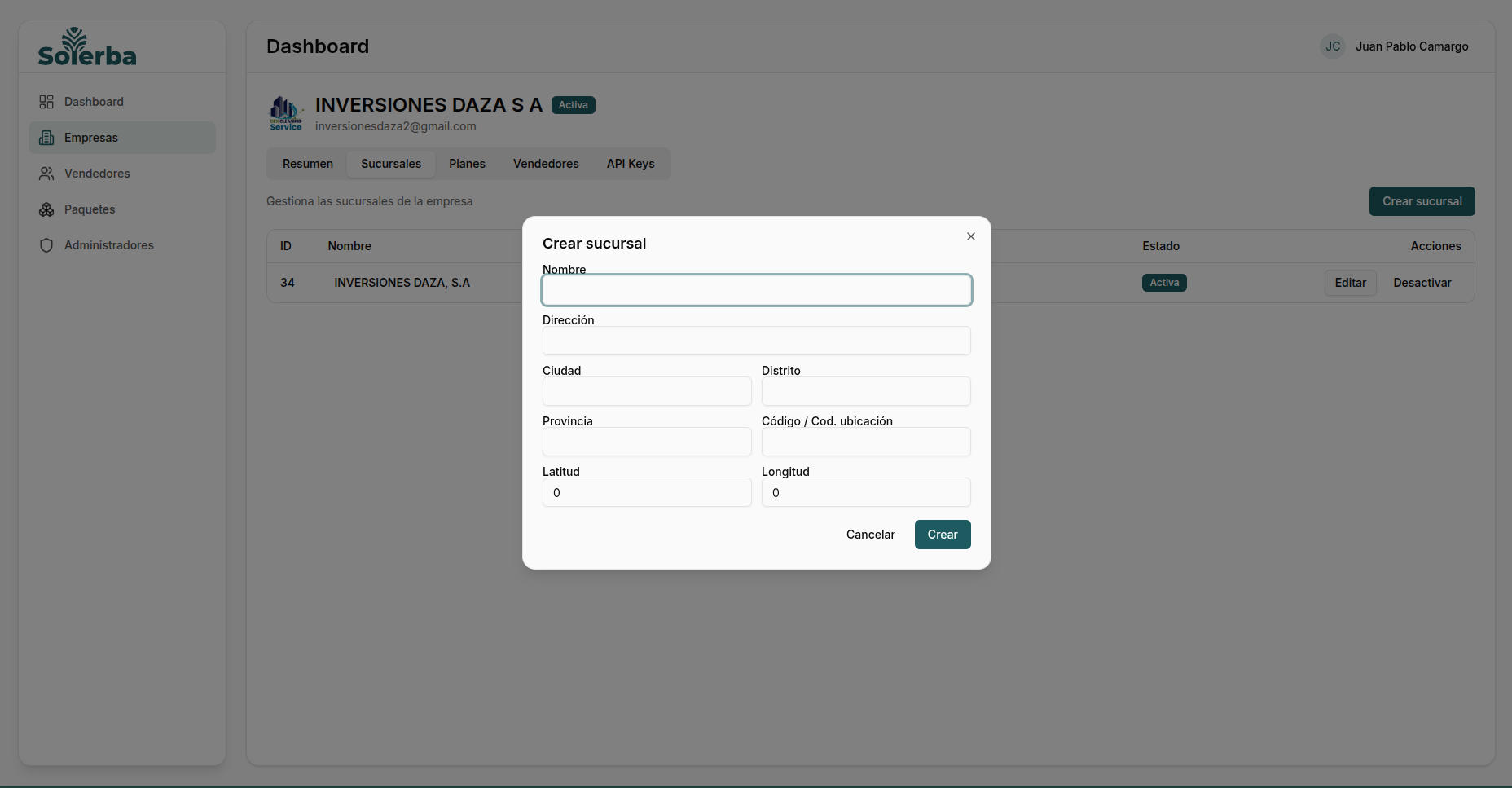The height and width of the screenshot is (788, 1512).
Task: Edit the INVERSIONES DAZA, S.A branch
Action: point(1350,283)
